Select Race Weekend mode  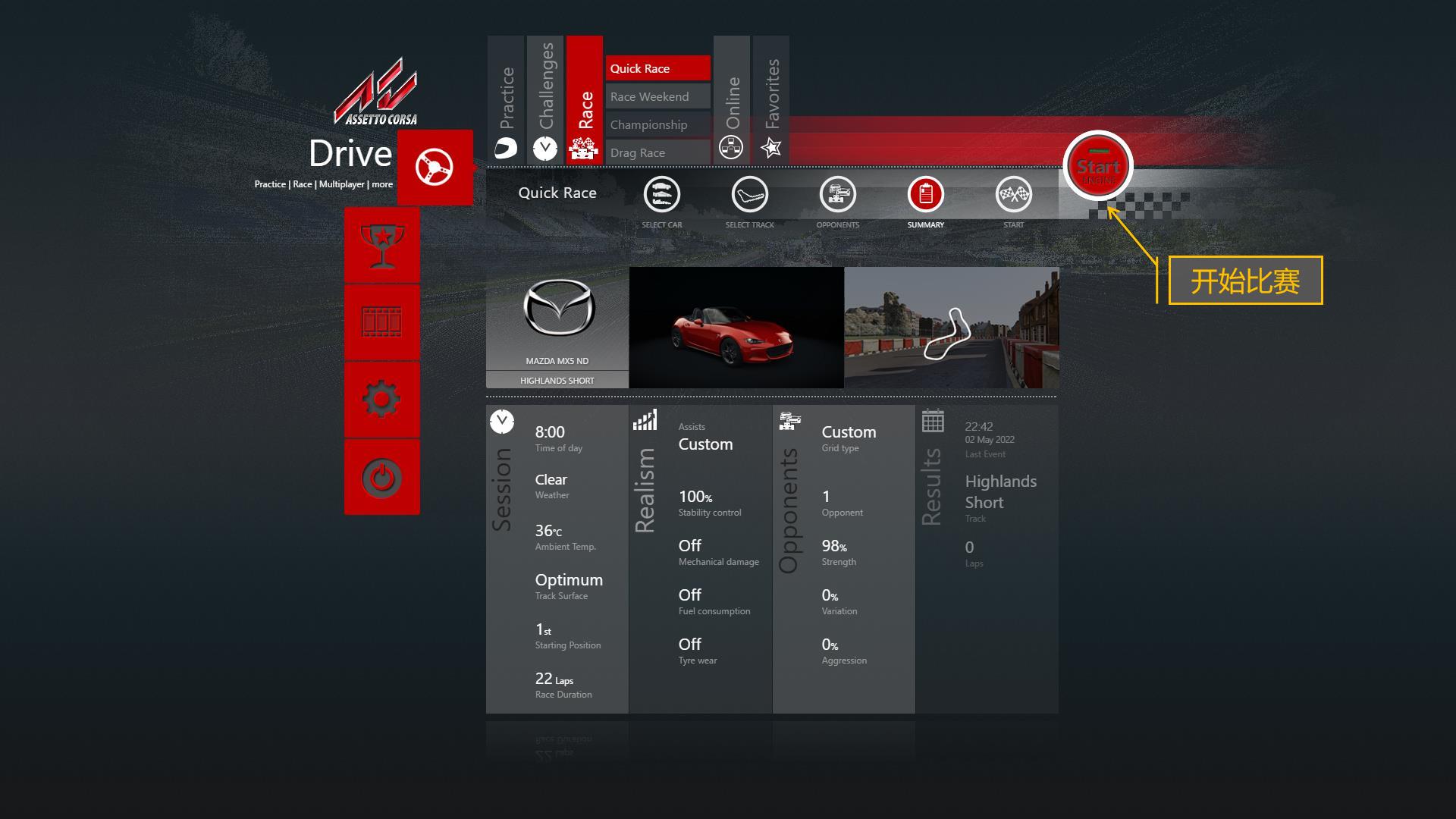658,96
